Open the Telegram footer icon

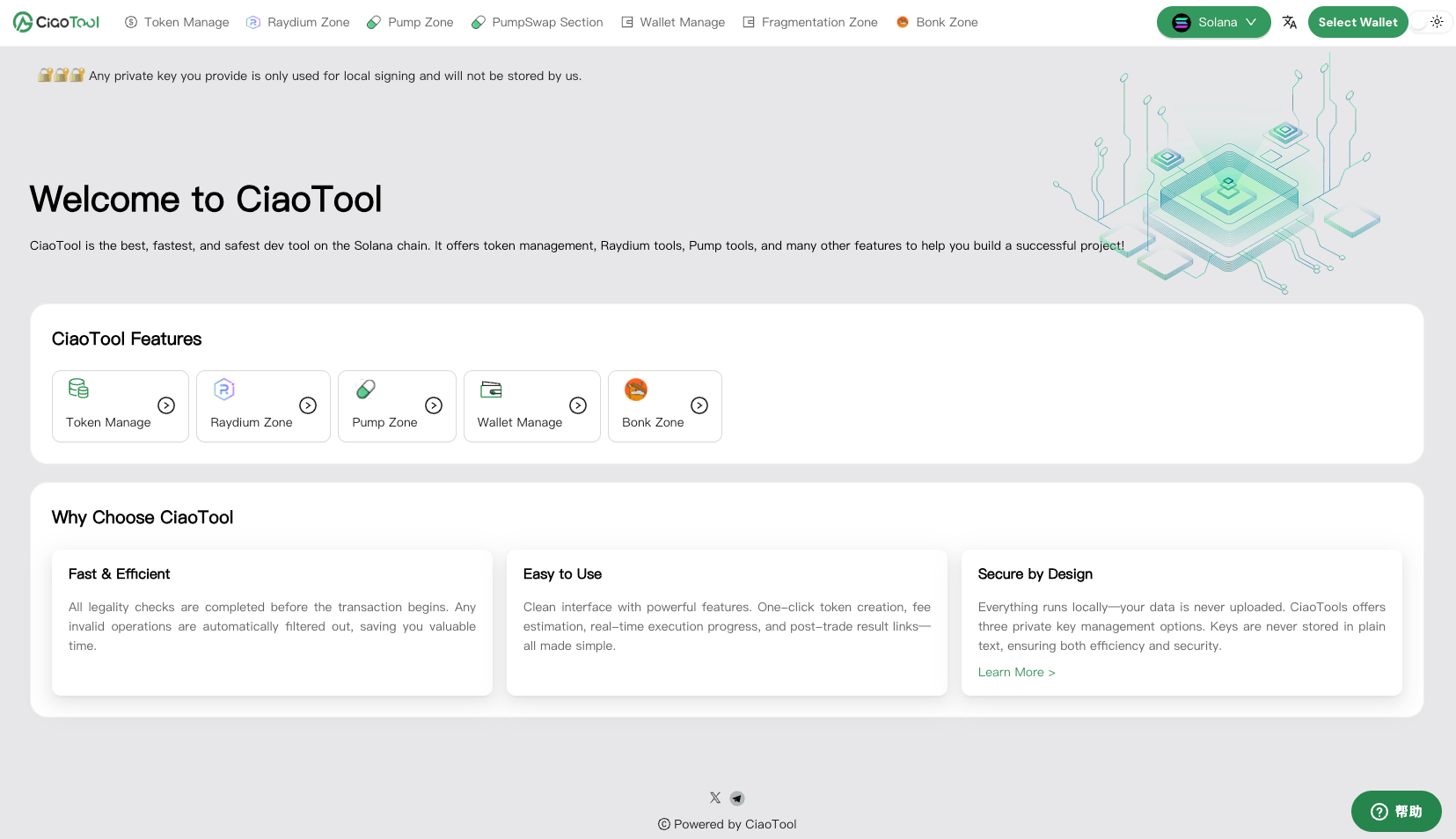point(737,799)
